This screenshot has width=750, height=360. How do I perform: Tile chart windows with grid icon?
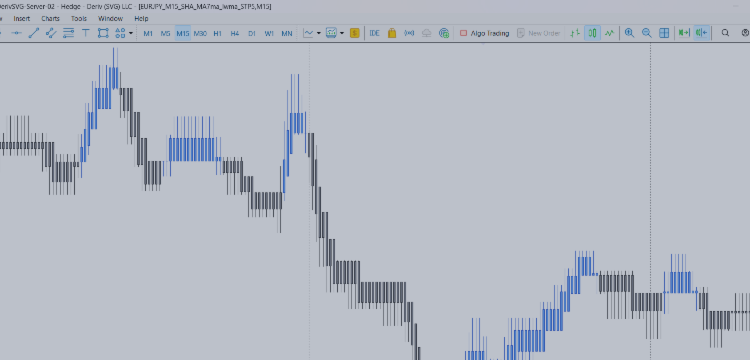point(664,33)
